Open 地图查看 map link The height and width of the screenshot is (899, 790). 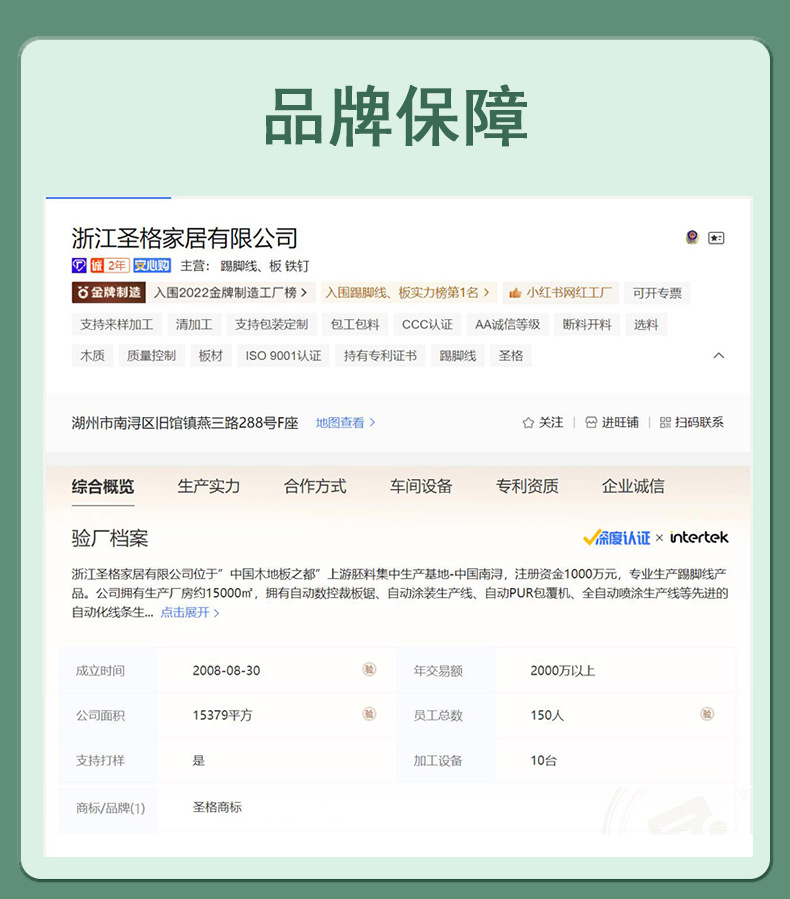345,423
